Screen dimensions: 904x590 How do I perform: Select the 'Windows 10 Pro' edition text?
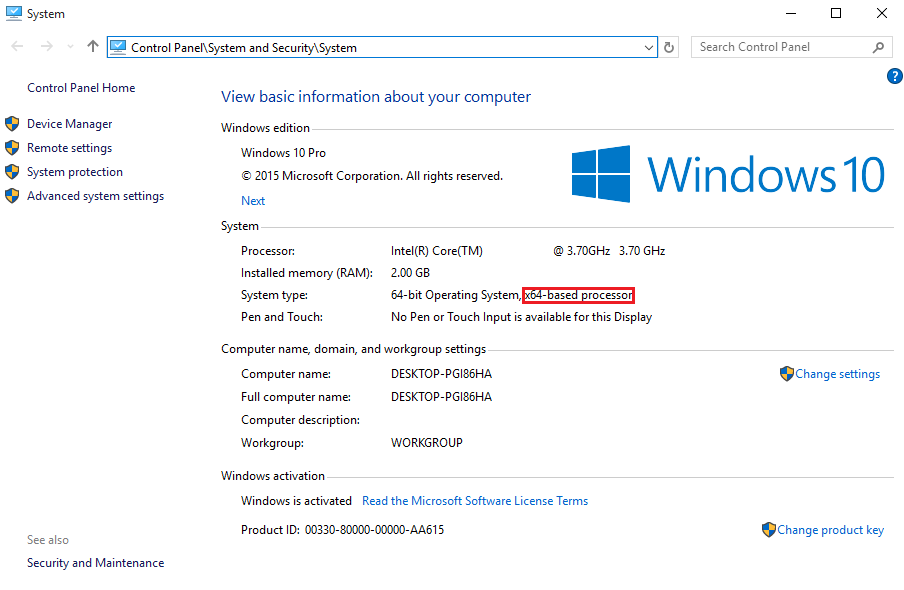pyautogui.click(x=284, y=153)
